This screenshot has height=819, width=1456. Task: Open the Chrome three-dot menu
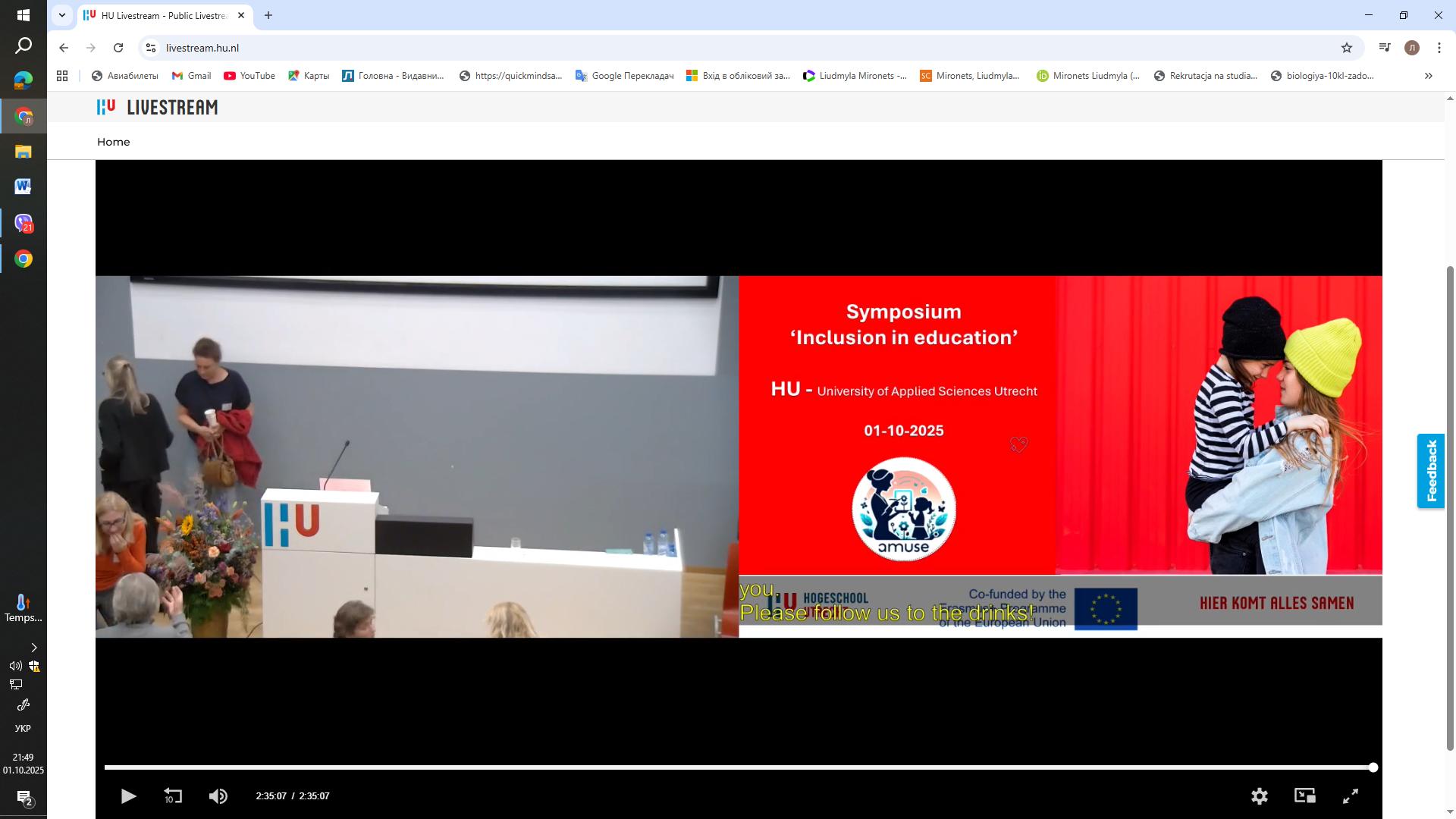1439,48
